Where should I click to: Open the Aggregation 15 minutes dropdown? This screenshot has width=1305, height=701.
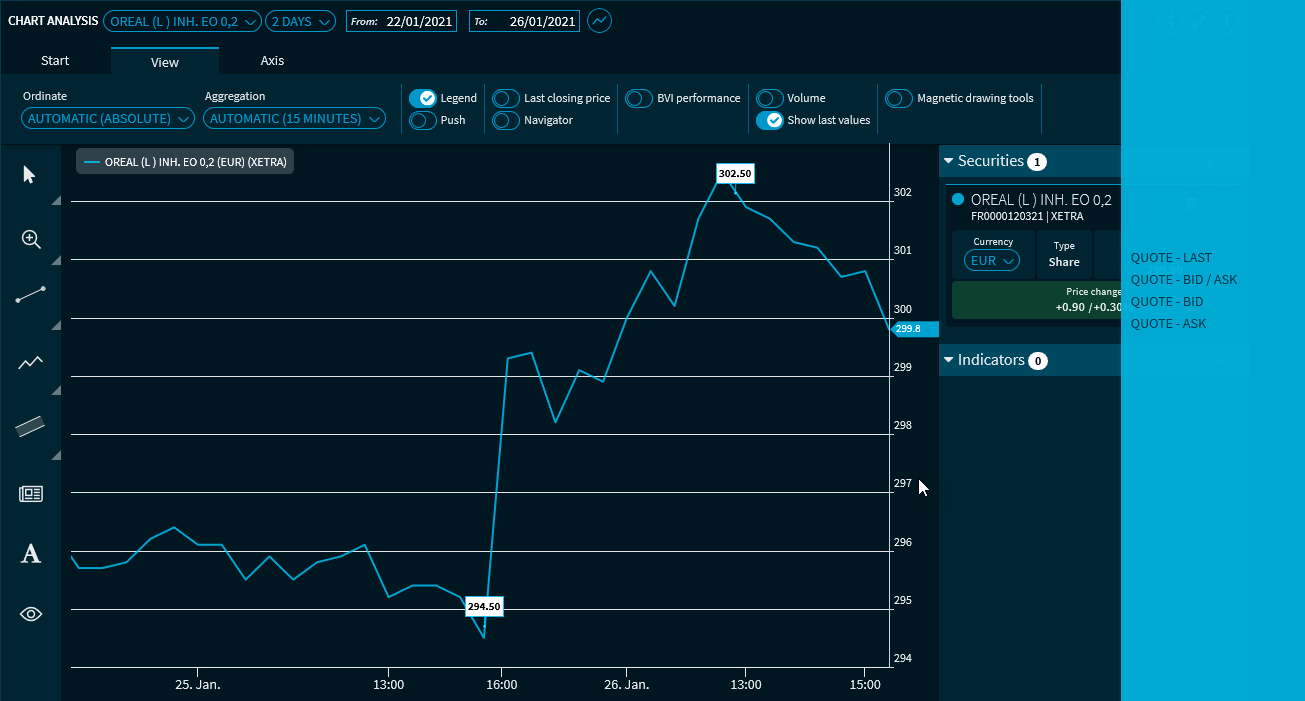pos(294,119)
